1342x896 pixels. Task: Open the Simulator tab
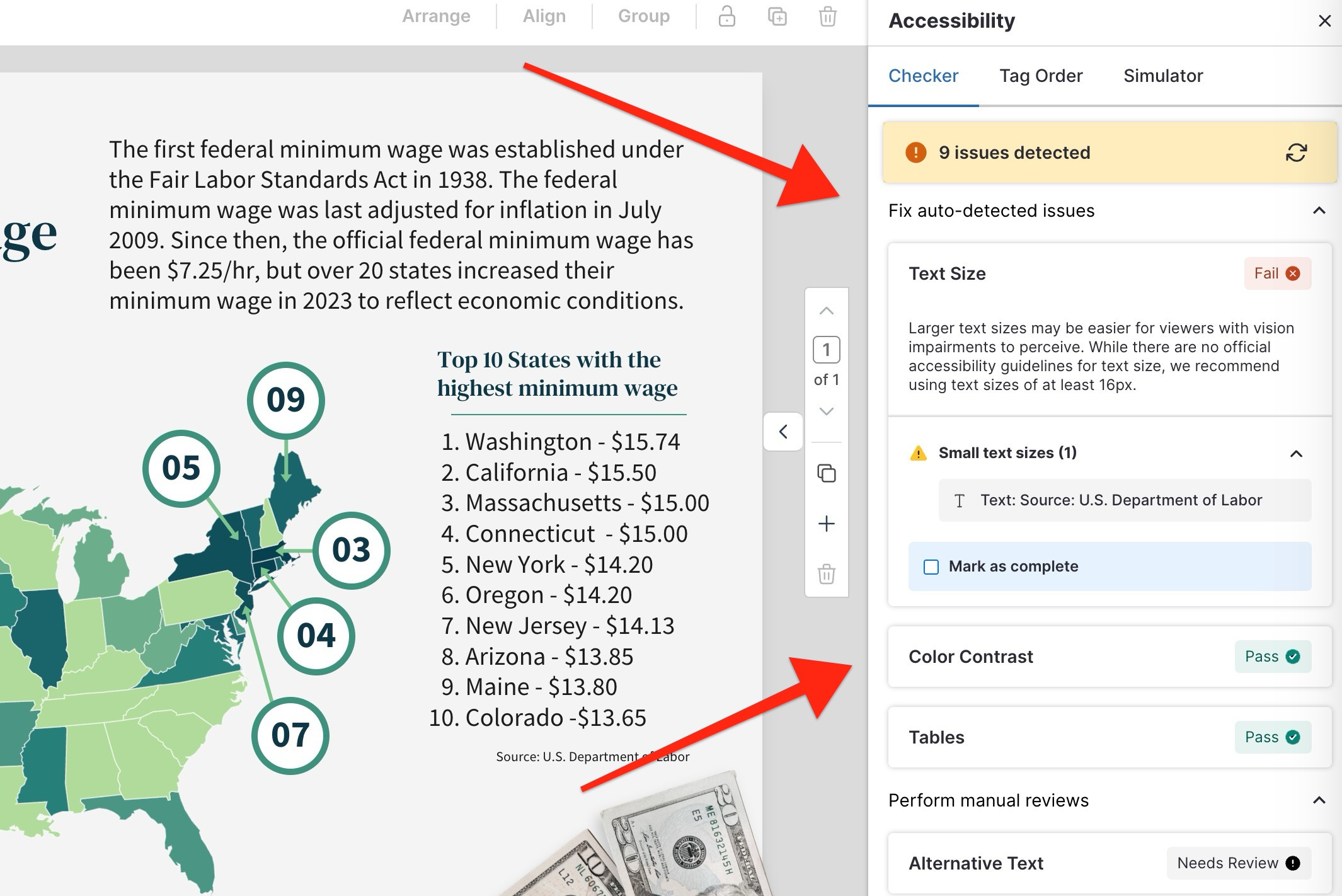[x=1162, y=76]
